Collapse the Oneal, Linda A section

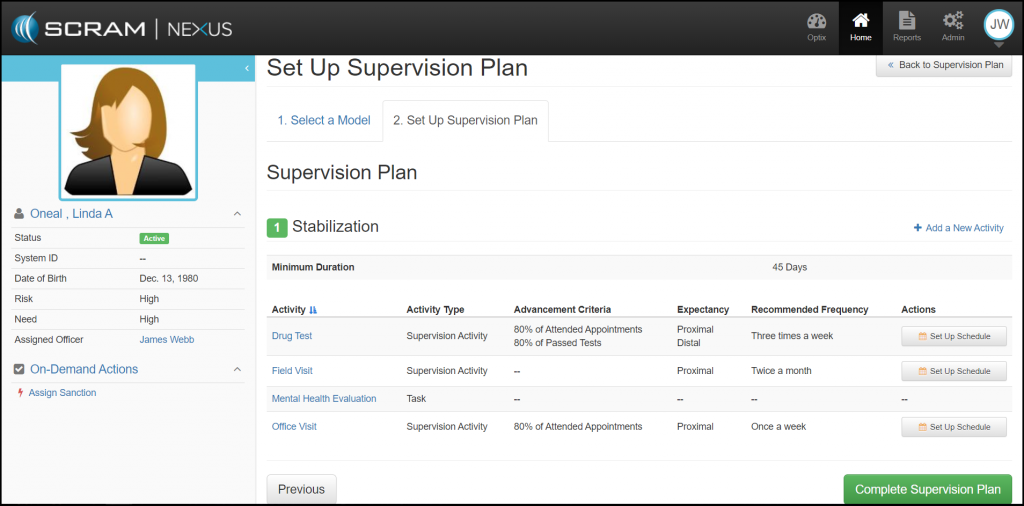237,214
